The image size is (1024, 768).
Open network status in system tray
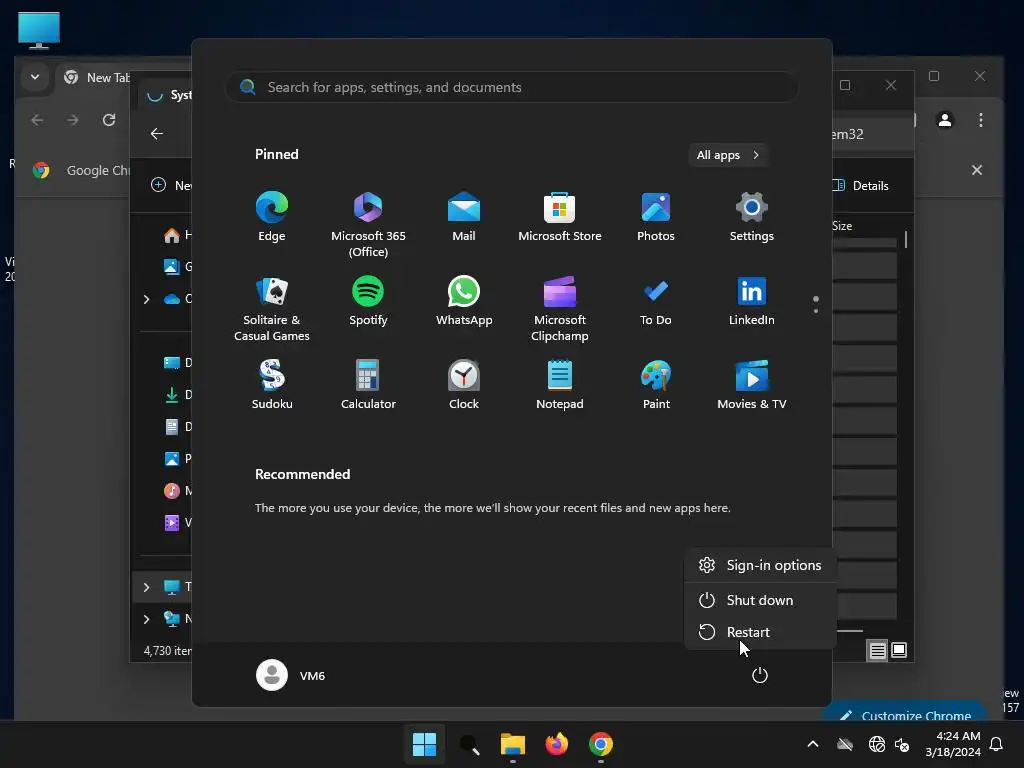click(876, 744)
